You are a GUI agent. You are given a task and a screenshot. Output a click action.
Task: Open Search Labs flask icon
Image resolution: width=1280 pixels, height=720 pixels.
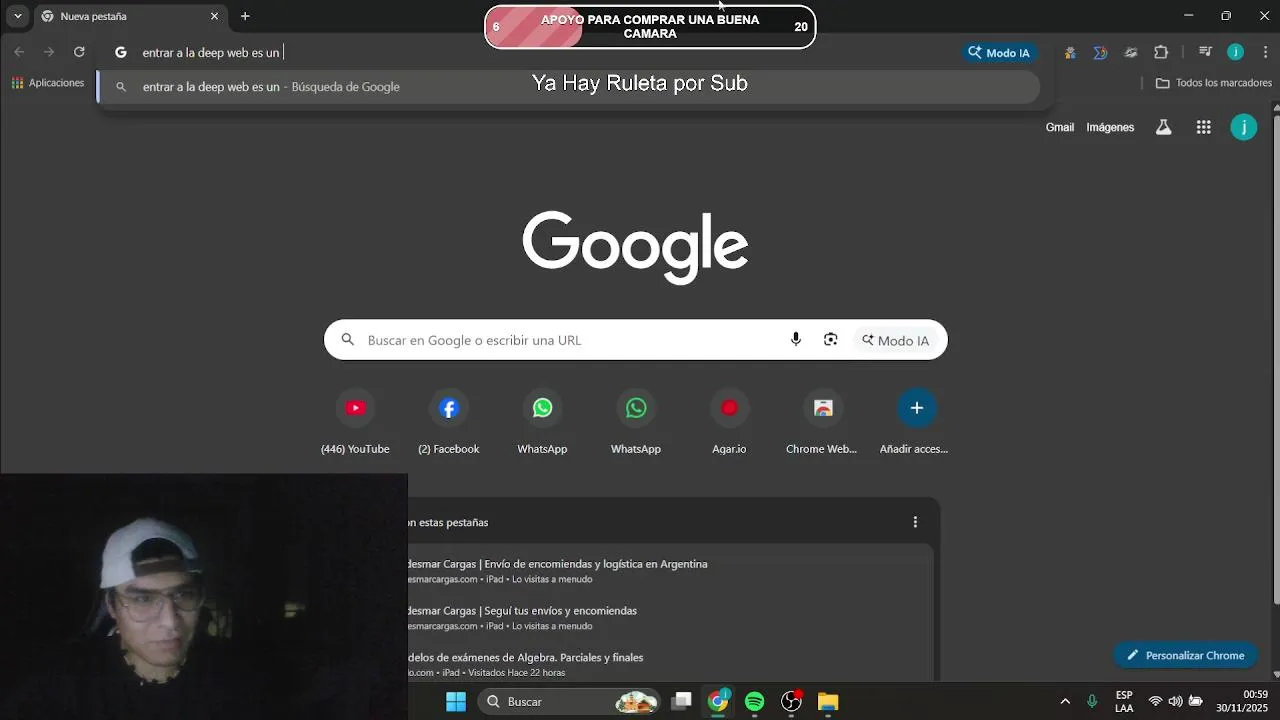[1163, 127]
